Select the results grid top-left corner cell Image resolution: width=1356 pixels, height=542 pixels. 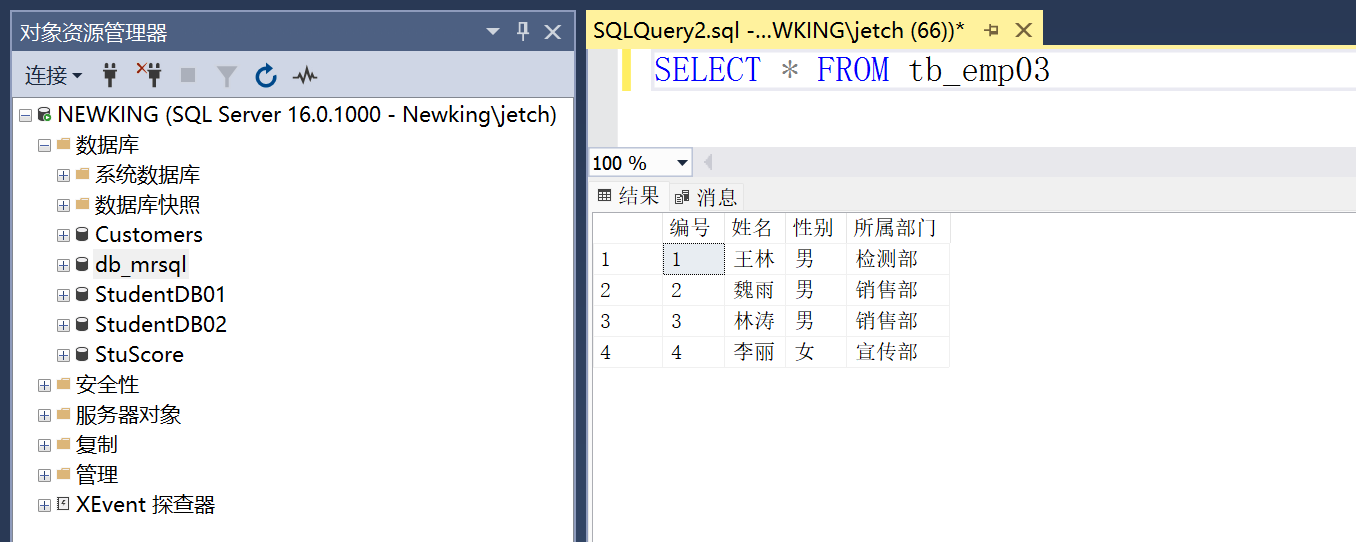pos(628,228)
